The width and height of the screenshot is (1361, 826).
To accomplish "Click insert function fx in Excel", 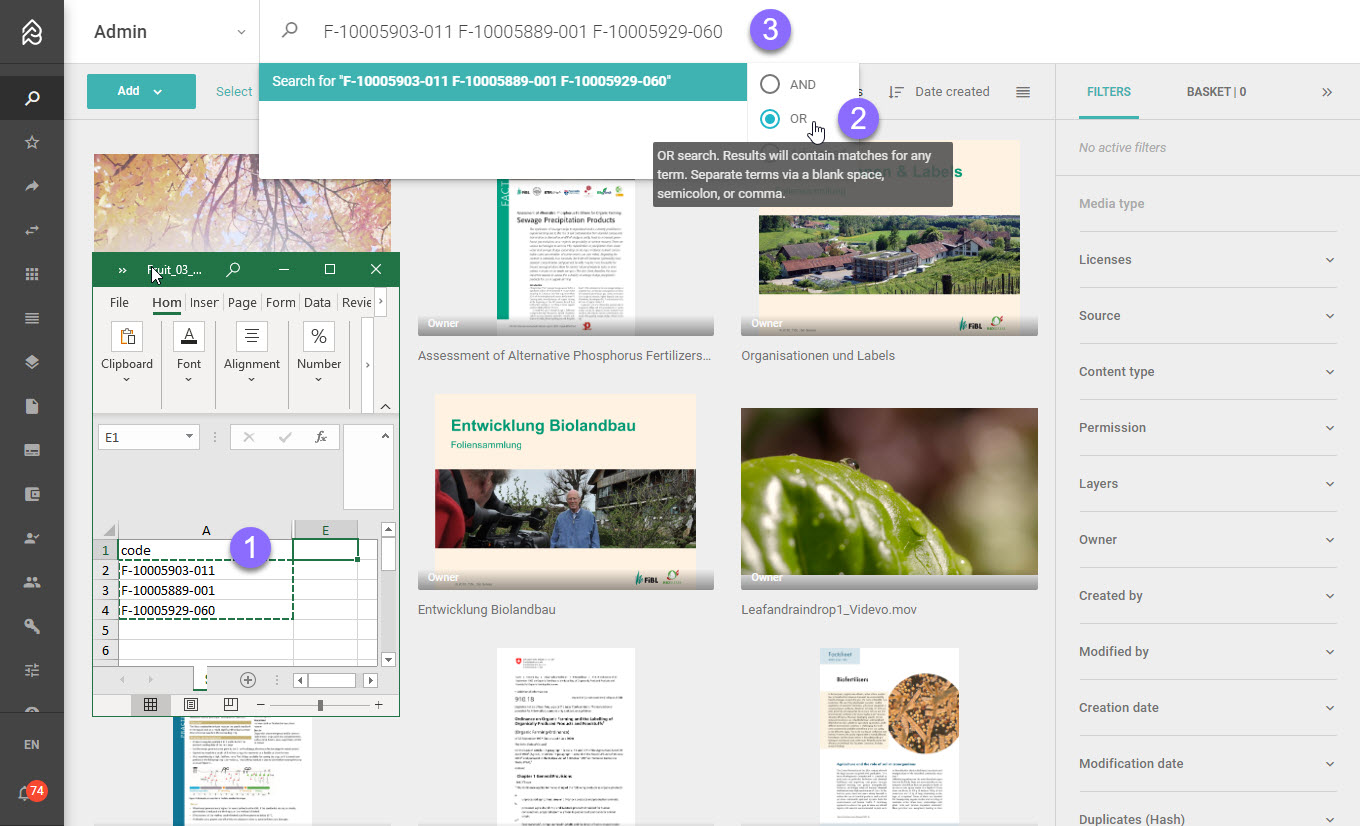I will [321, 437].
